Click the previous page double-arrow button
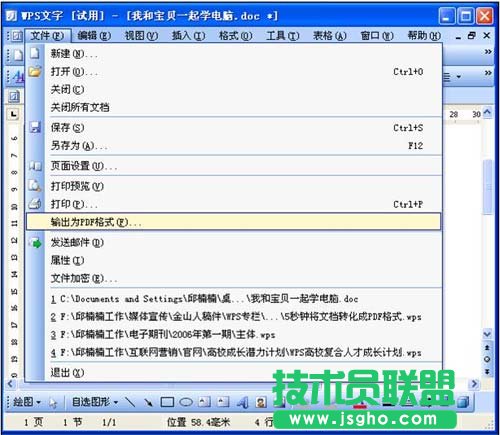The height and width of the screenshot is (435, 500). [487, 348]
